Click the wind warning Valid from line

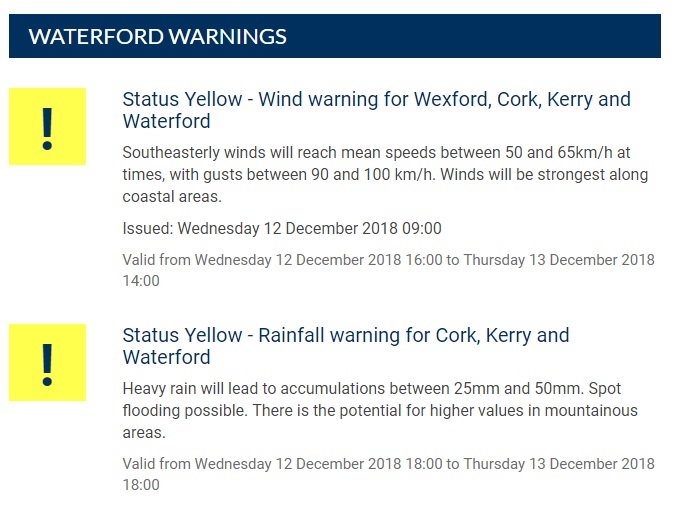pyautogui.click(x=388, y=270)
